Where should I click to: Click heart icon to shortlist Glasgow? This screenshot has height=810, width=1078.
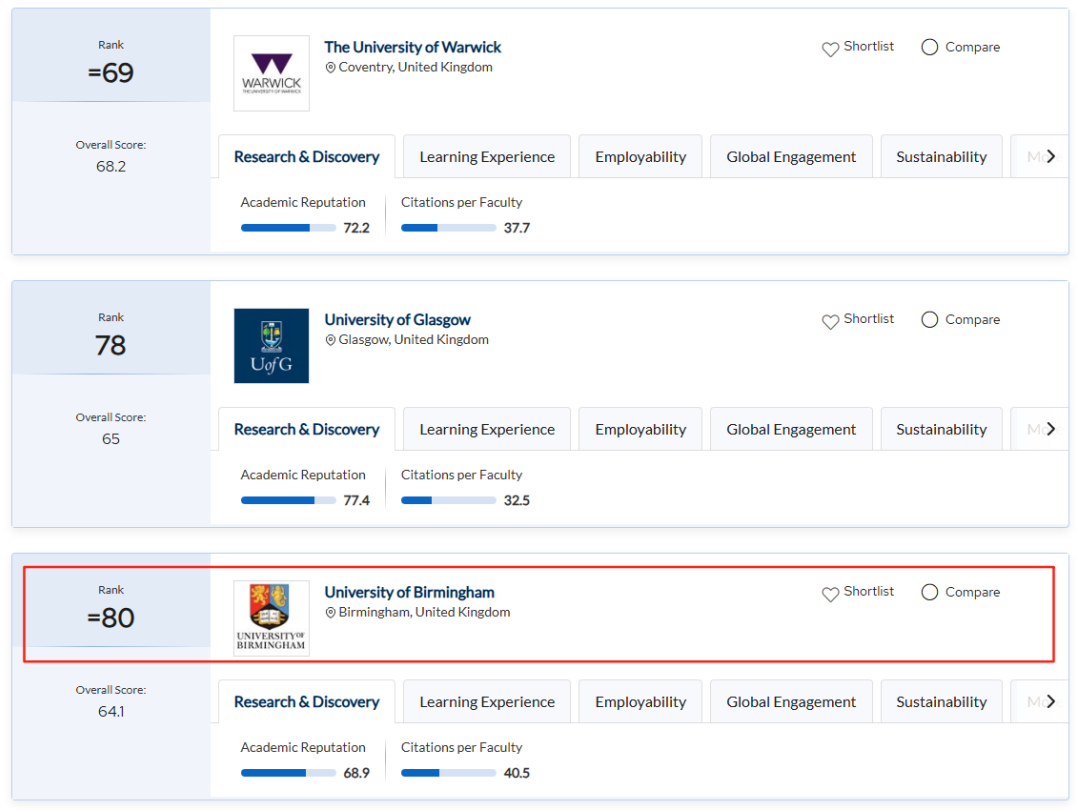click(x=830, y=321)
